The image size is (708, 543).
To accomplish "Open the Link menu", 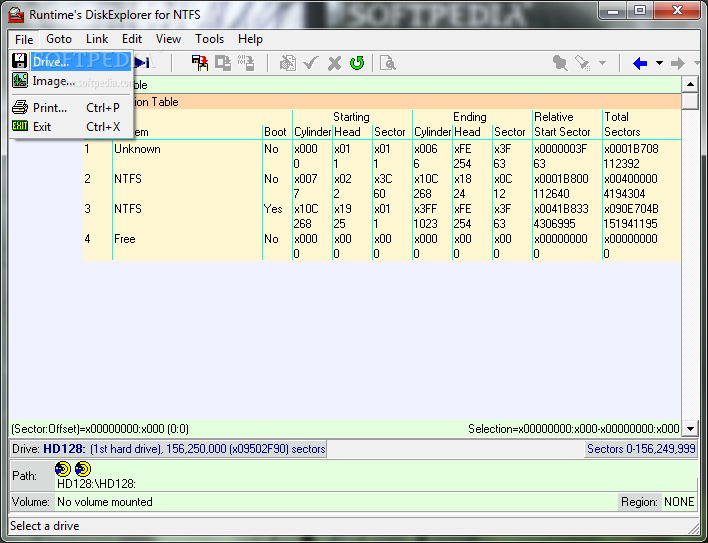I will click(97, 39).
